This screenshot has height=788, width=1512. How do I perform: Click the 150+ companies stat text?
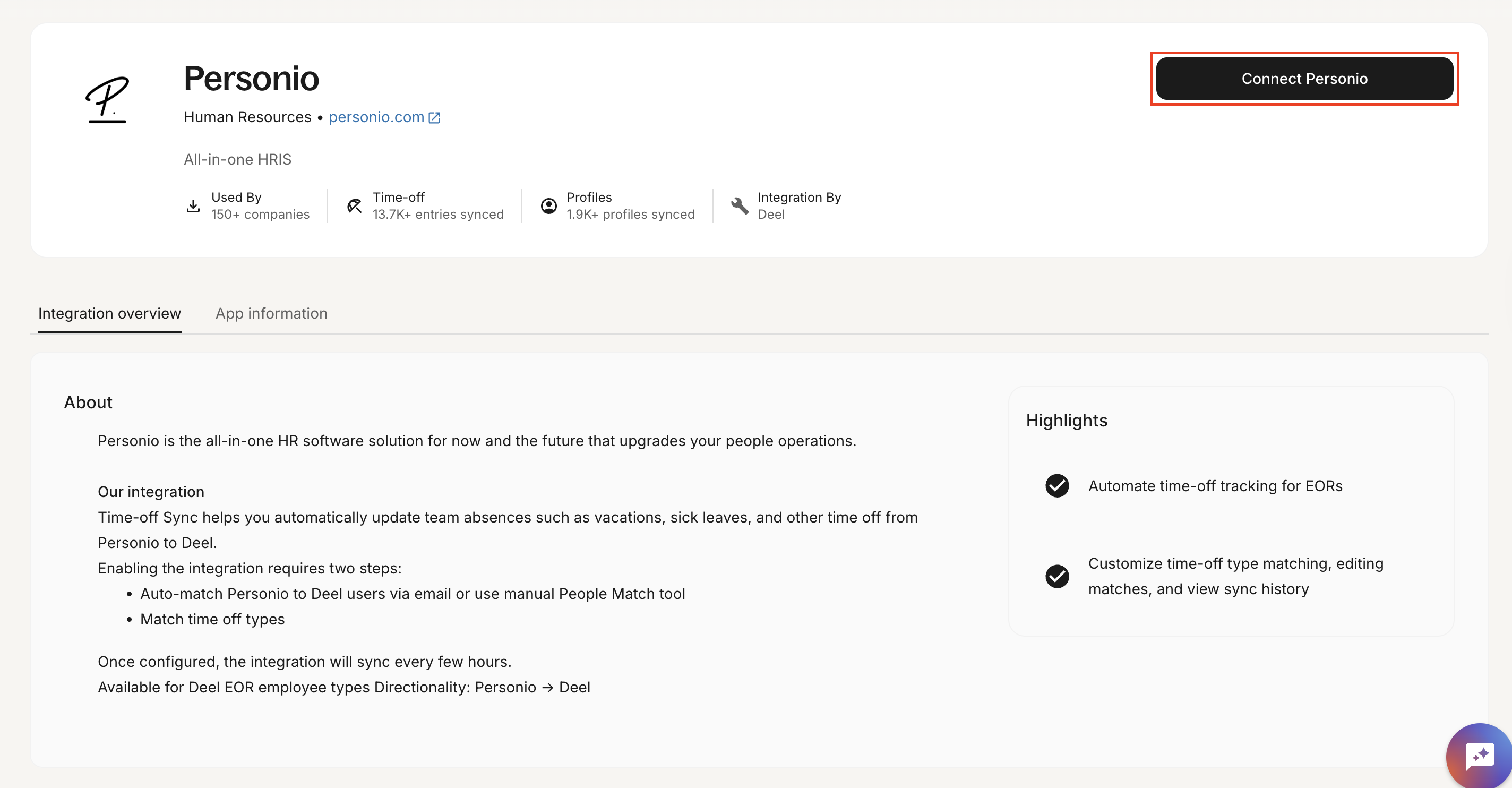260,215
